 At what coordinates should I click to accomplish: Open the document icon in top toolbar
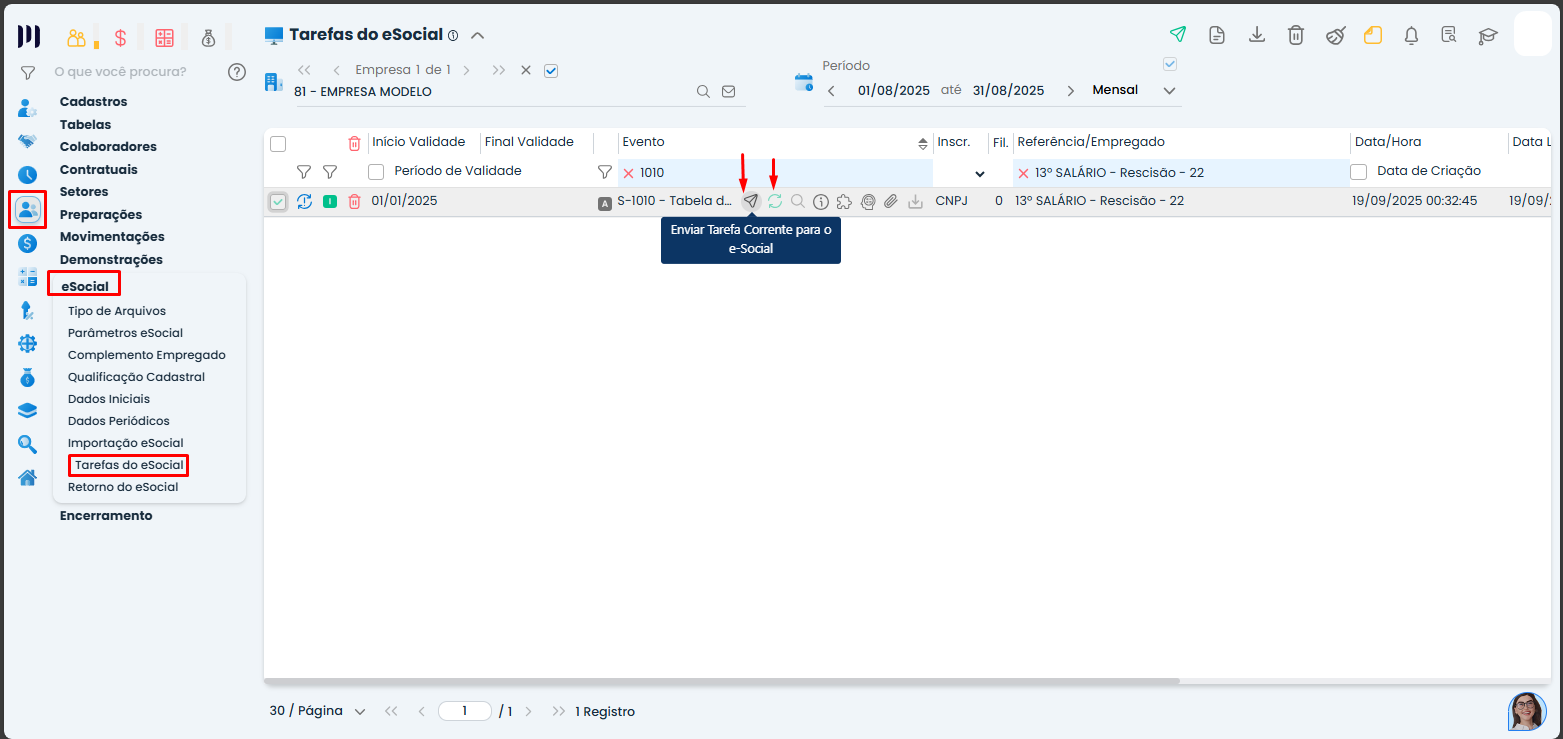(x=1217, y=35)
